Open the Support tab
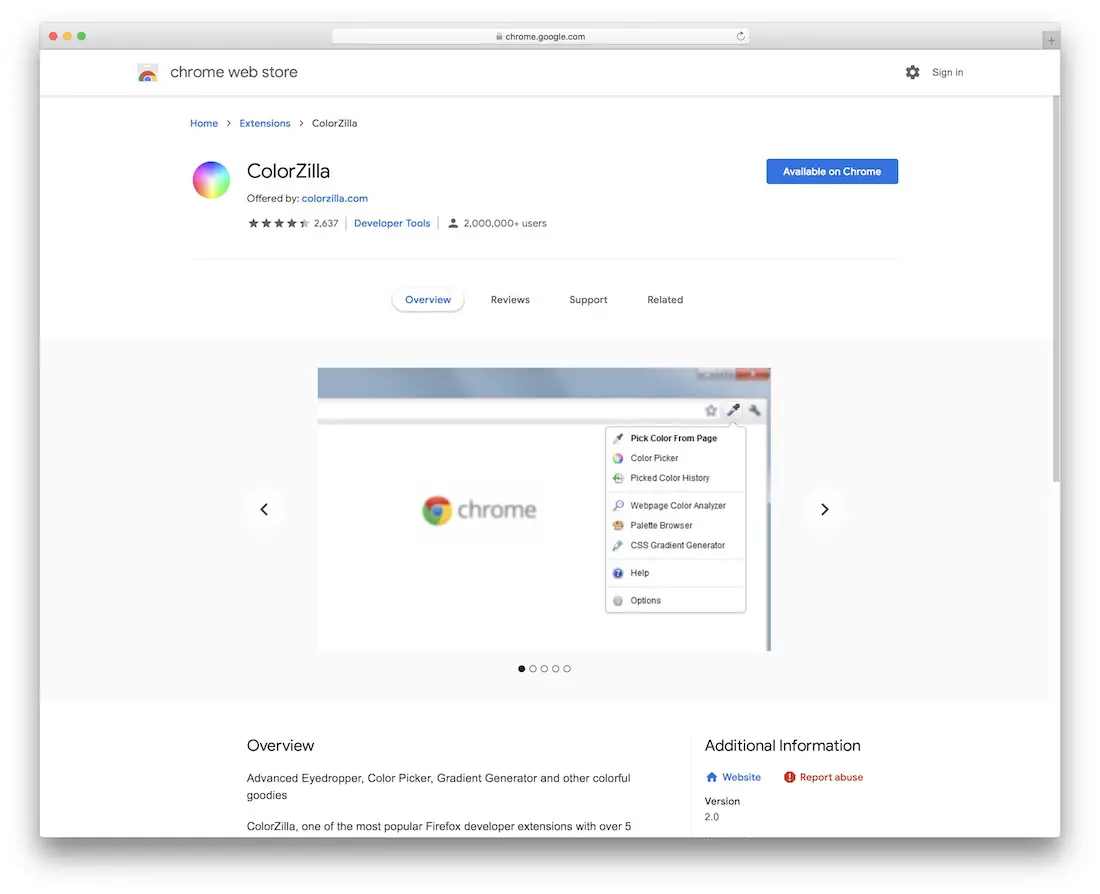 point(588,300)
